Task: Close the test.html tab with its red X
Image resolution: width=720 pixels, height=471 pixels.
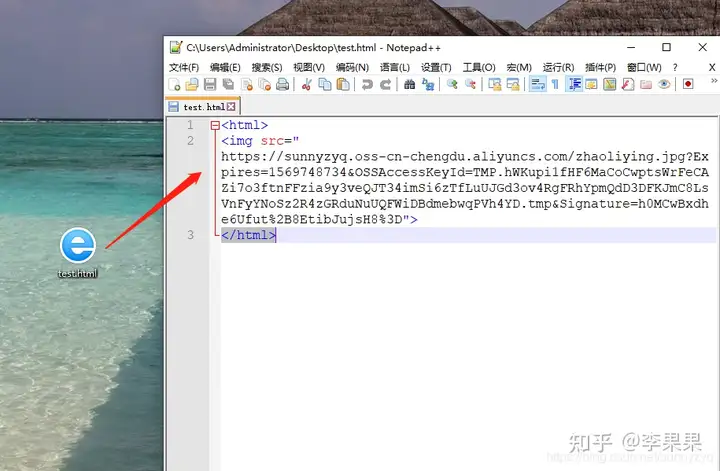Action: pyautogui.click(x=231, y=107)
